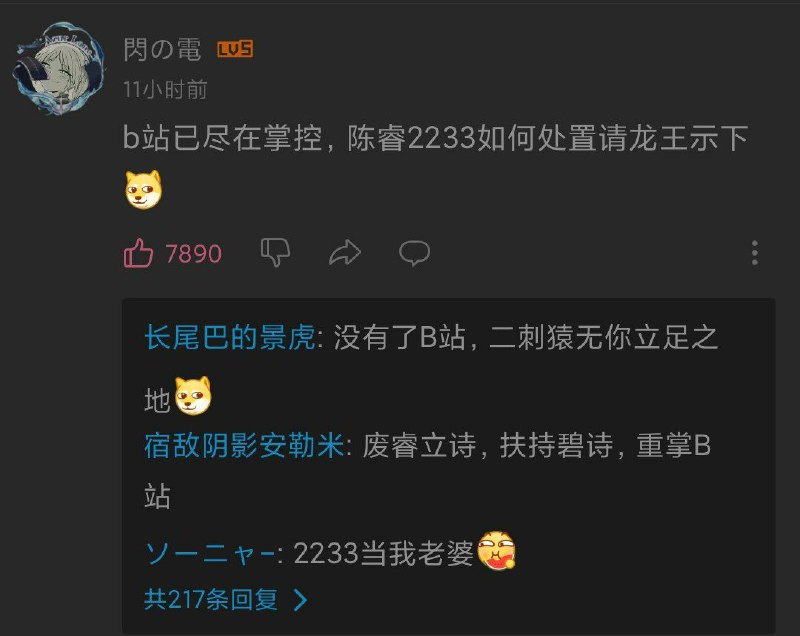Viewport: 800px width, 636px height.
Task: Open replier 宿敌阴影安勒米's profile
Action: click(x=244, y=445)
